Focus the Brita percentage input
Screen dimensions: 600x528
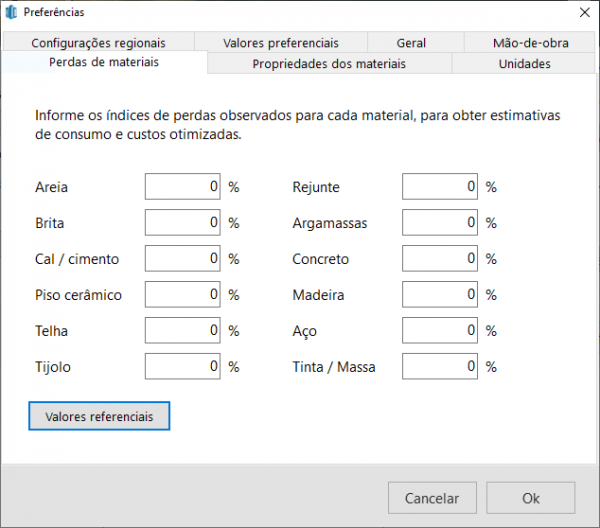pos(183,223)
